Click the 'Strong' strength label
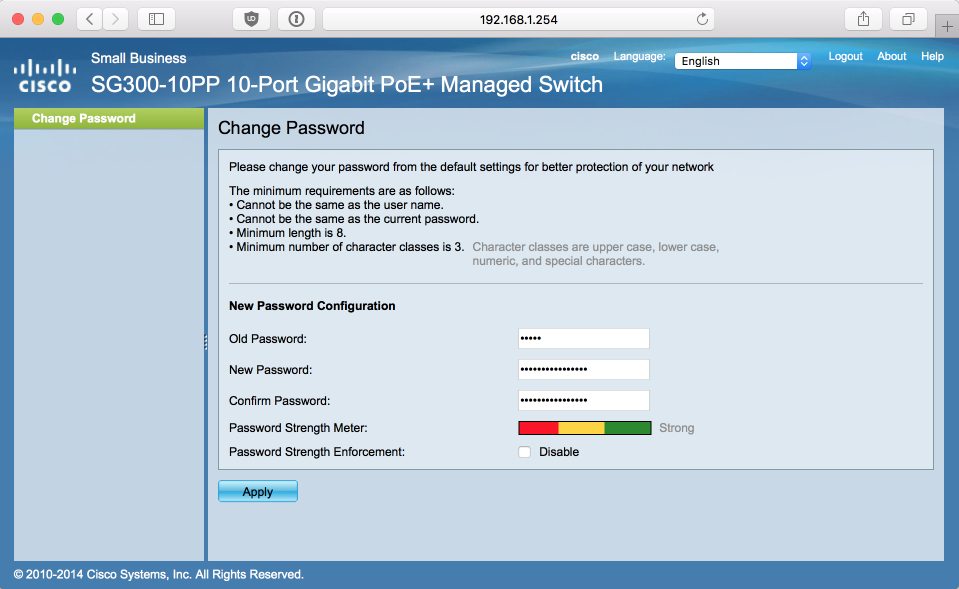Image resolution: width=959 pixels, height=589 pixels. [676, 428]
